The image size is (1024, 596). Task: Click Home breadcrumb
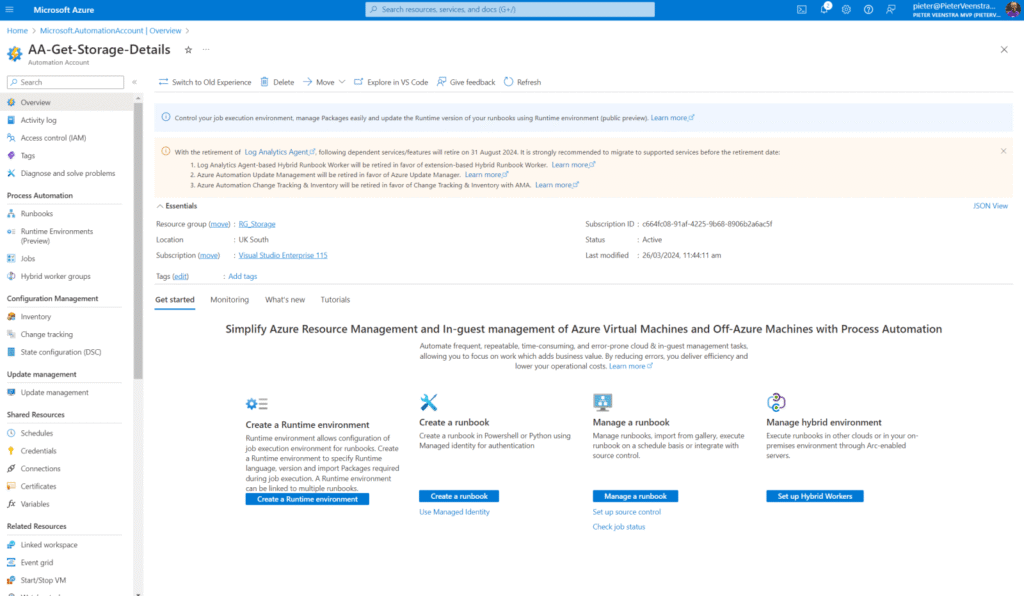tap(17, 31)
